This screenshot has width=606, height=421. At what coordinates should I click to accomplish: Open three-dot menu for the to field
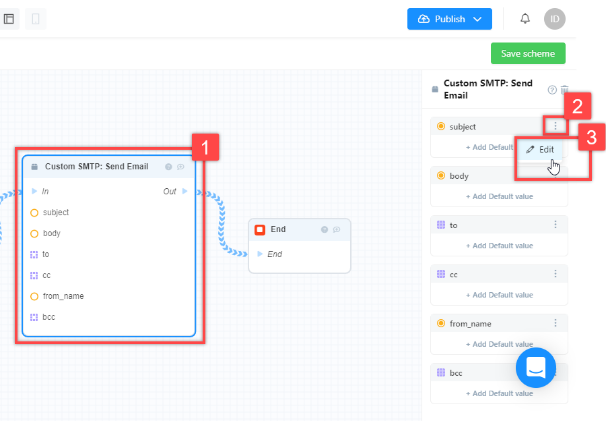[x=555, y=225]
